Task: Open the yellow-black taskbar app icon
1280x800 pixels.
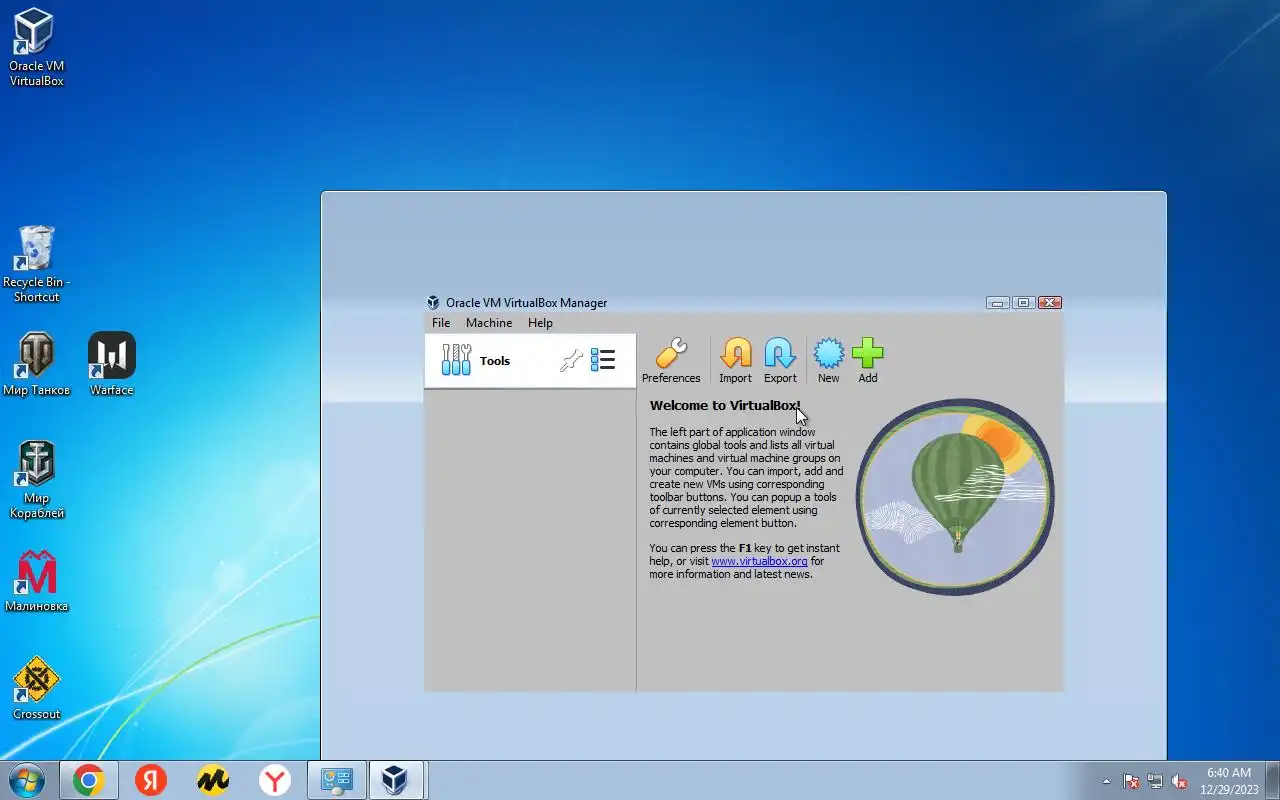Action: coord(213,780)
